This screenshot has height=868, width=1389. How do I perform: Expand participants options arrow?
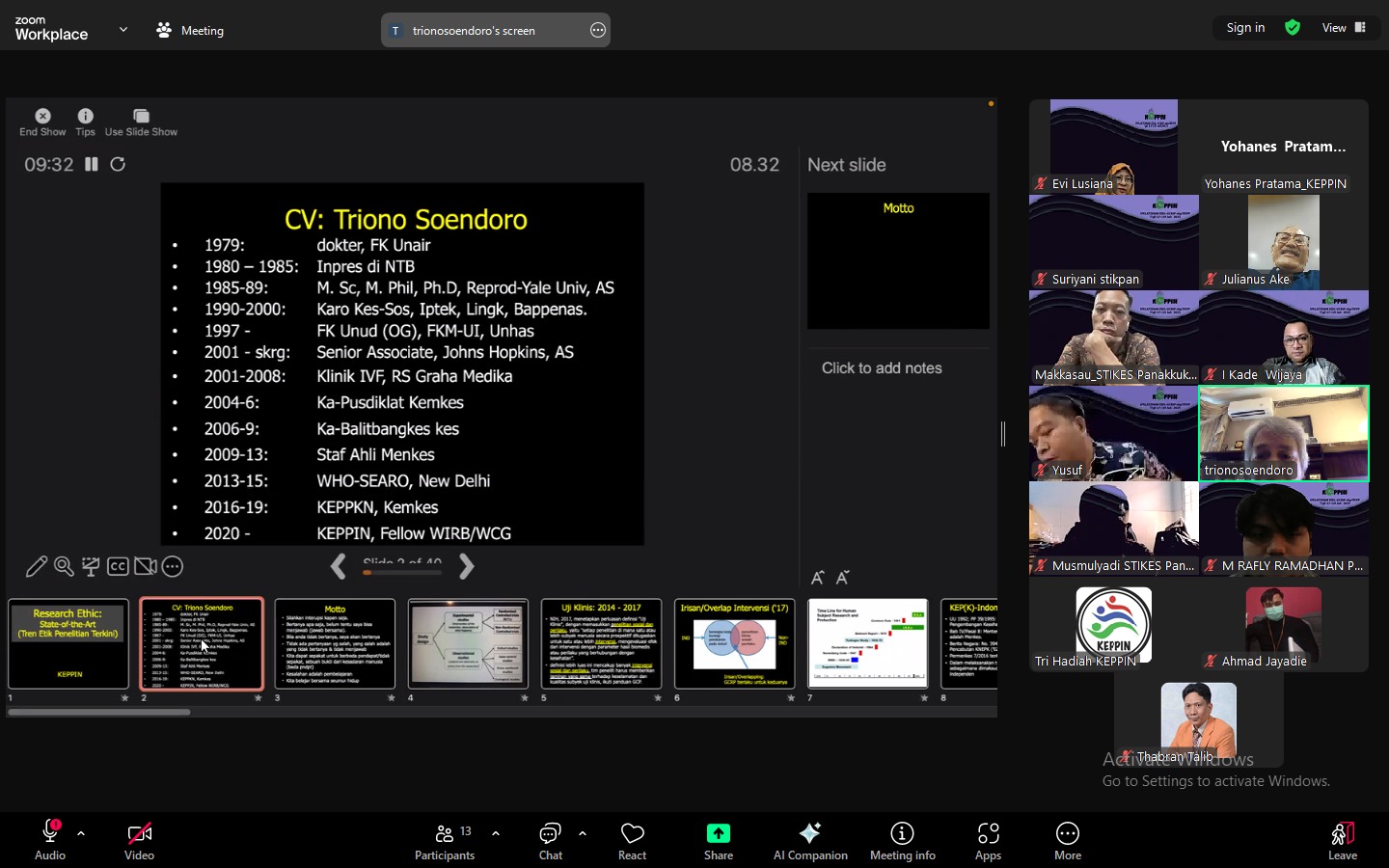pyautogui.click(x=496, y=833)
